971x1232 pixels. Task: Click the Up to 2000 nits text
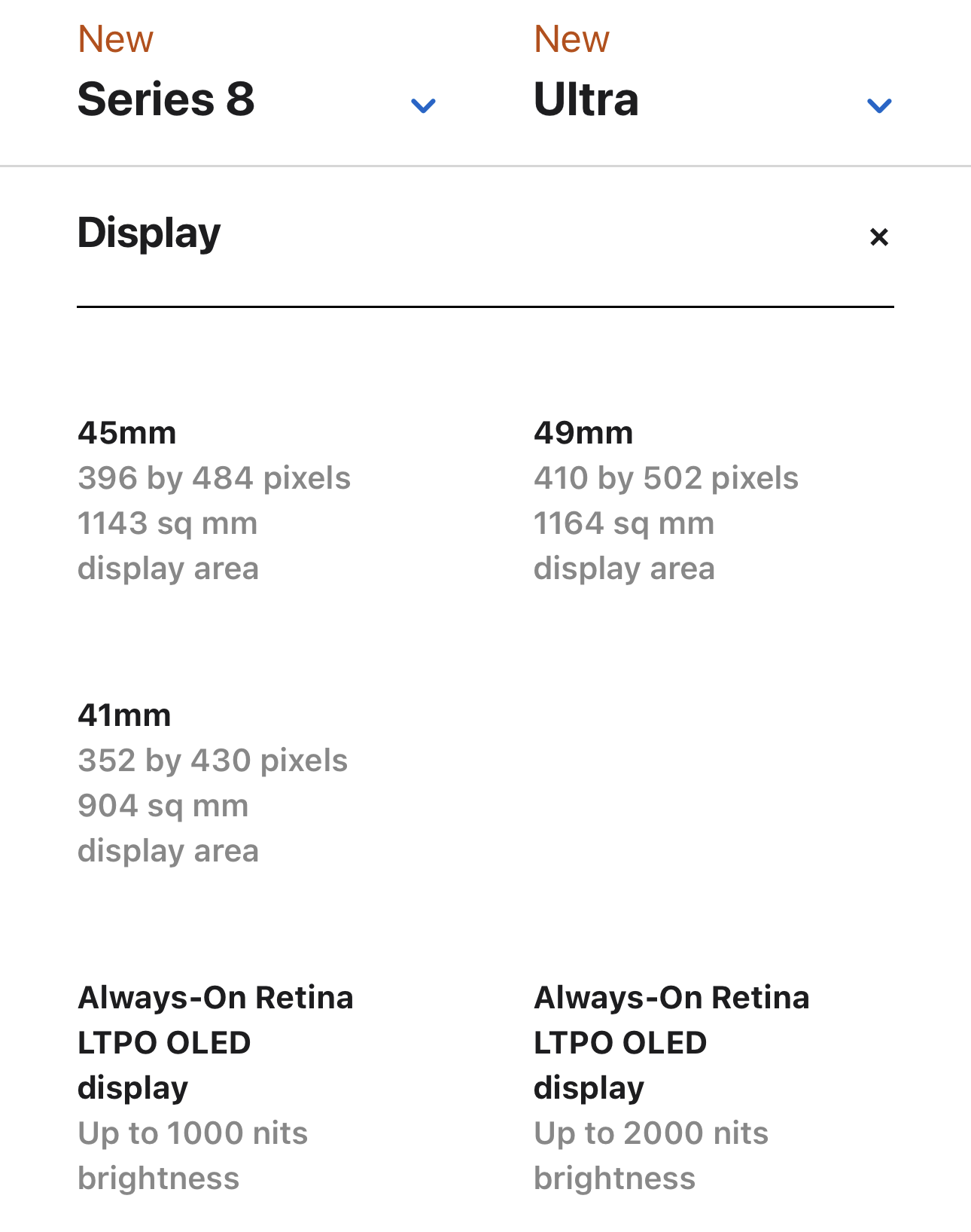coord(651,1133)
